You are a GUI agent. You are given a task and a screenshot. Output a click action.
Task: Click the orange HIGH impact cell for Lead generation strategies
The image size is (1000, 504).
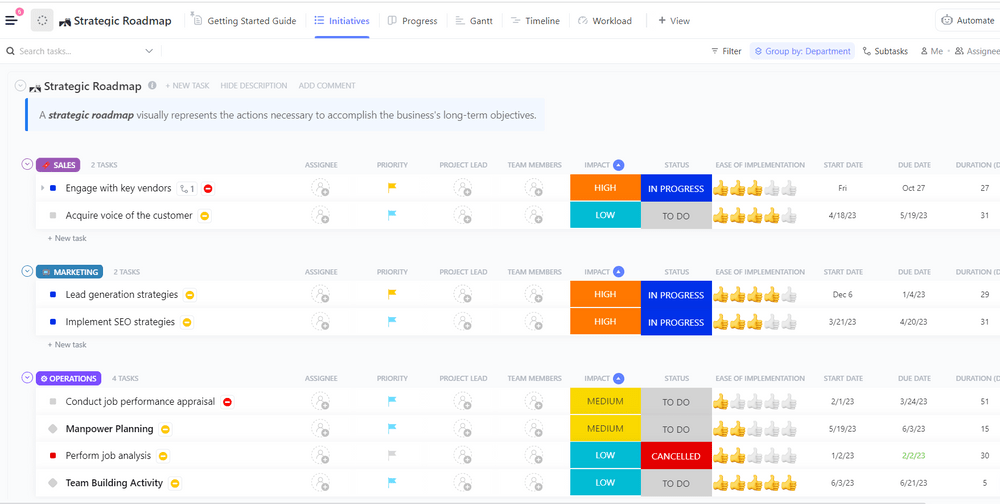pos(605,295)
